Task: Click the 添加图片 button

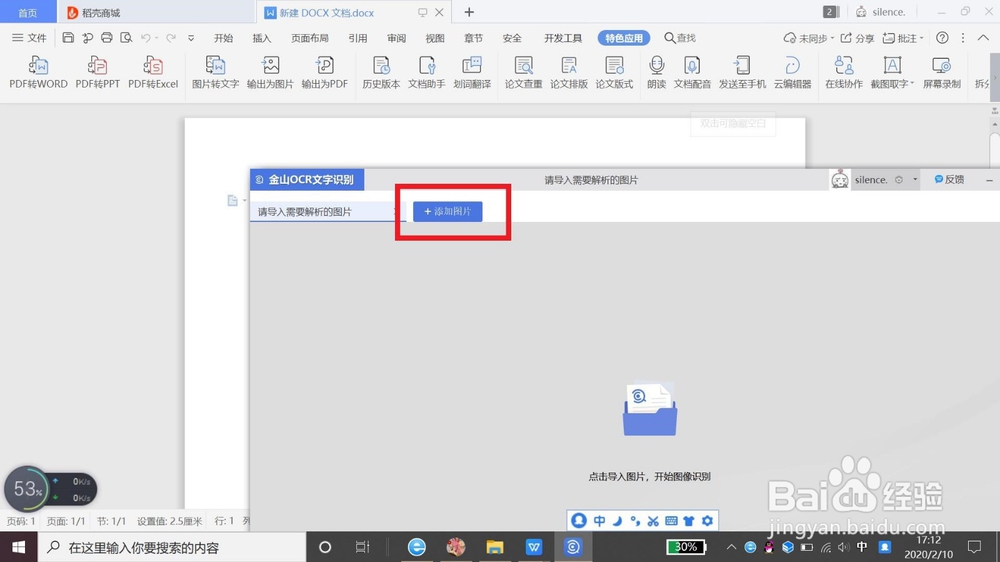Action: click(x=448, y=212)
